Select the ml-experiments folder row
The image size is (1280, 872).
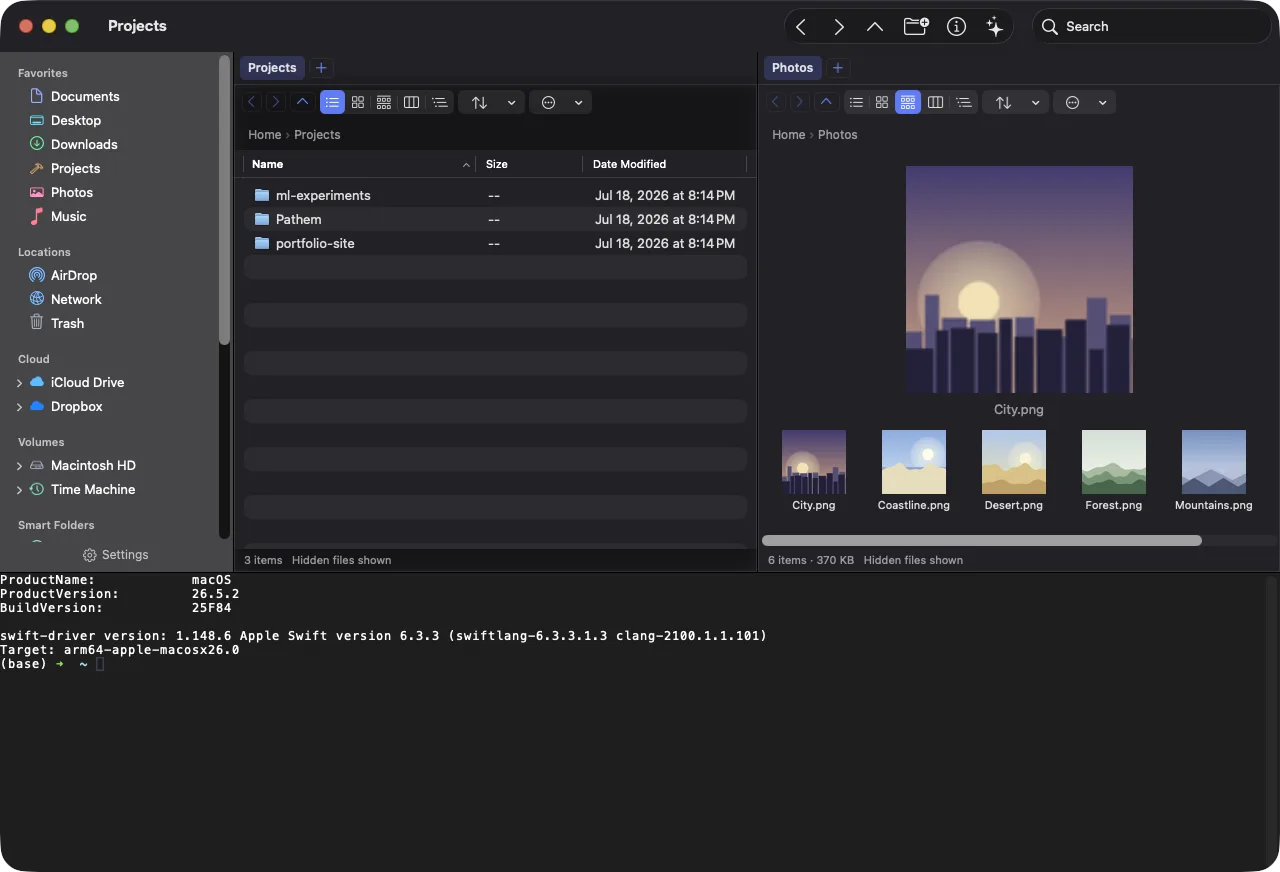(495, 195)
